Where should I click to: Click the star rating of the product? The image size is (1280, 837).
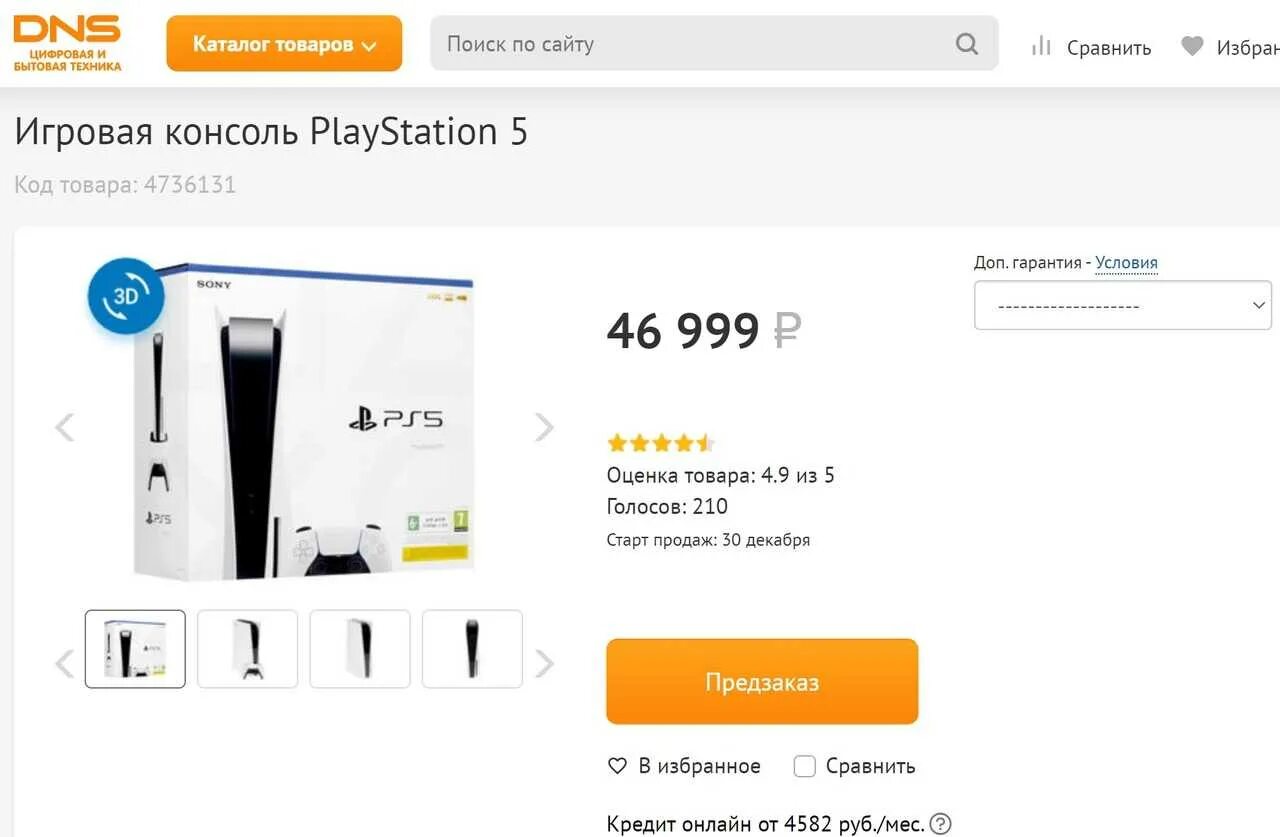[660, 443]
